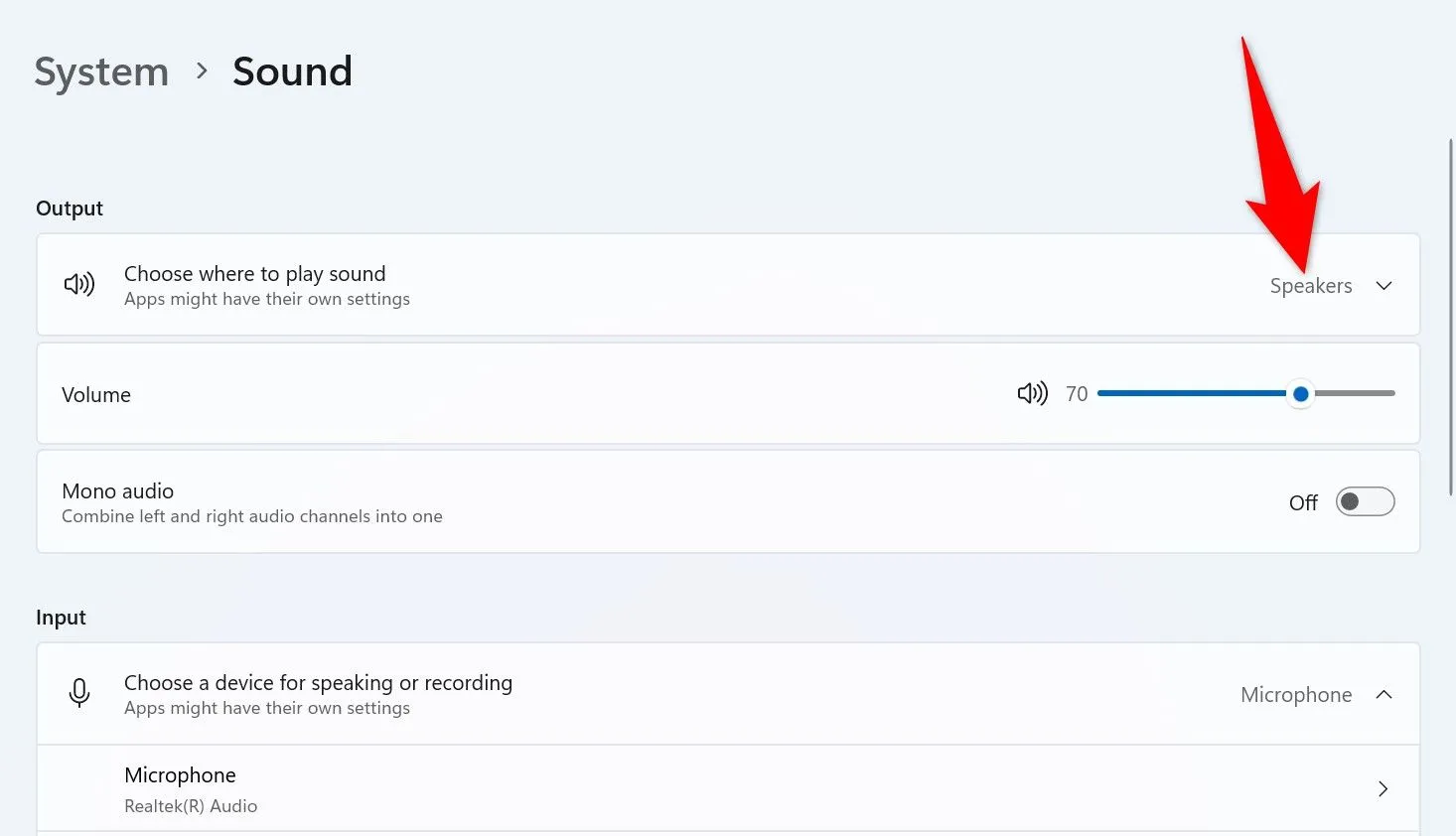Viewport: 1456px width, 836px height.
Task: Toggle Mono audio switch on
Action: click(1365, 502)
